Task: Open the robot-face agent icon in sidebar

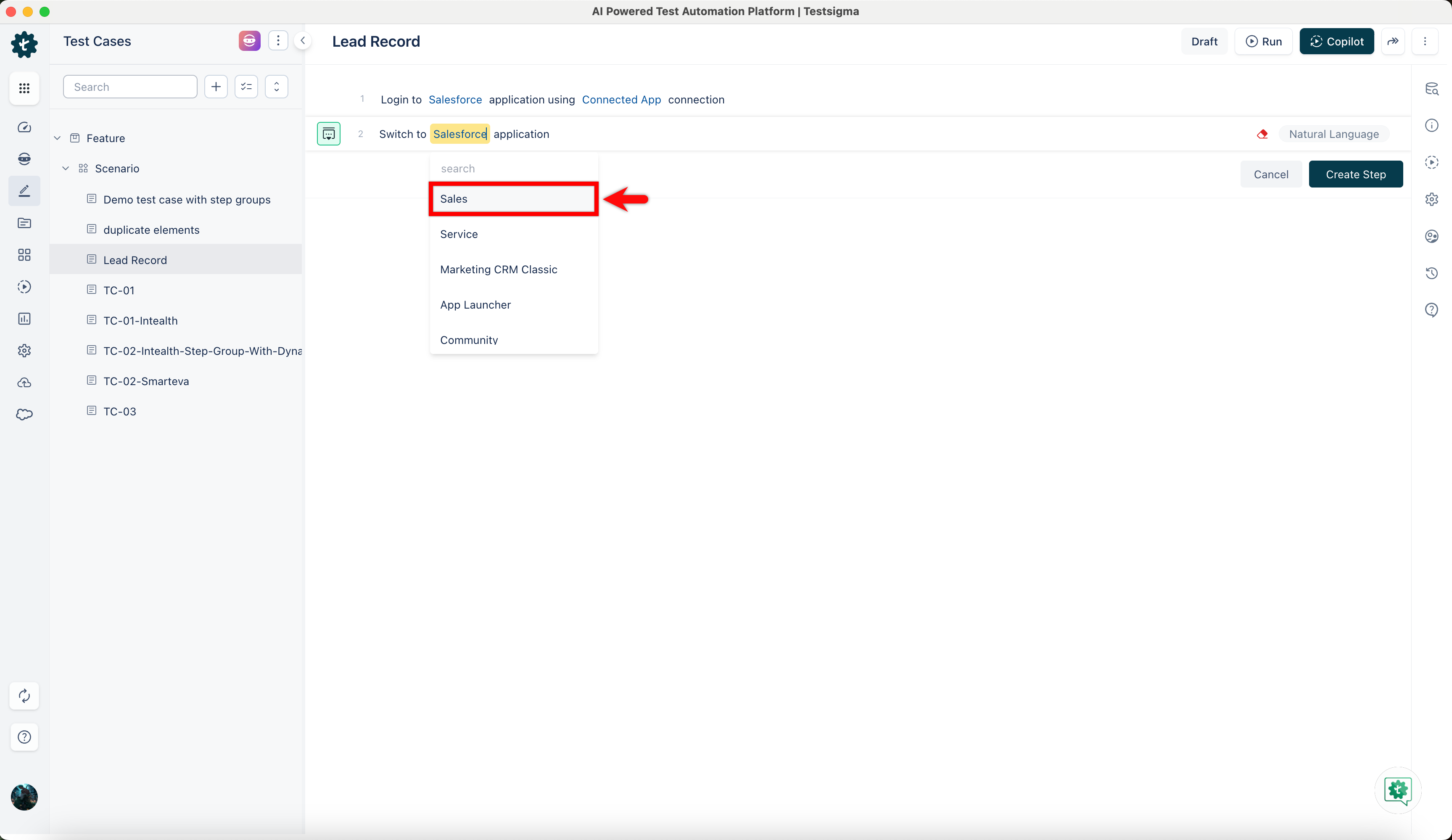Action: 24,159
